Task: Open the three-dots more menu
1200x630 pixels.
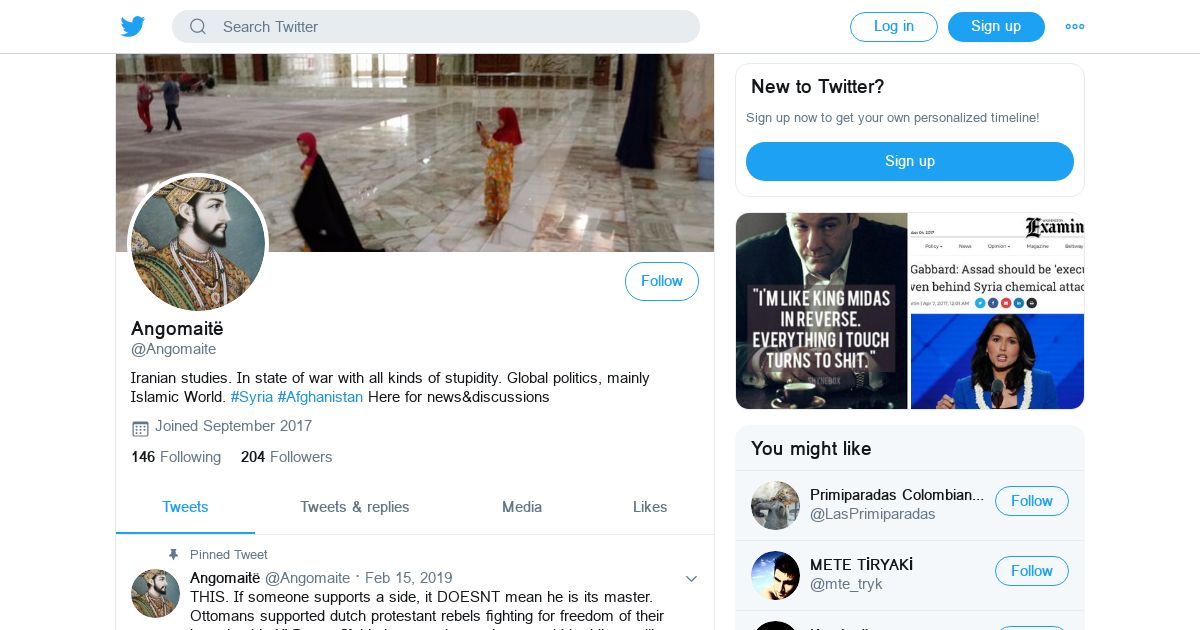Action: (1075, 27)
